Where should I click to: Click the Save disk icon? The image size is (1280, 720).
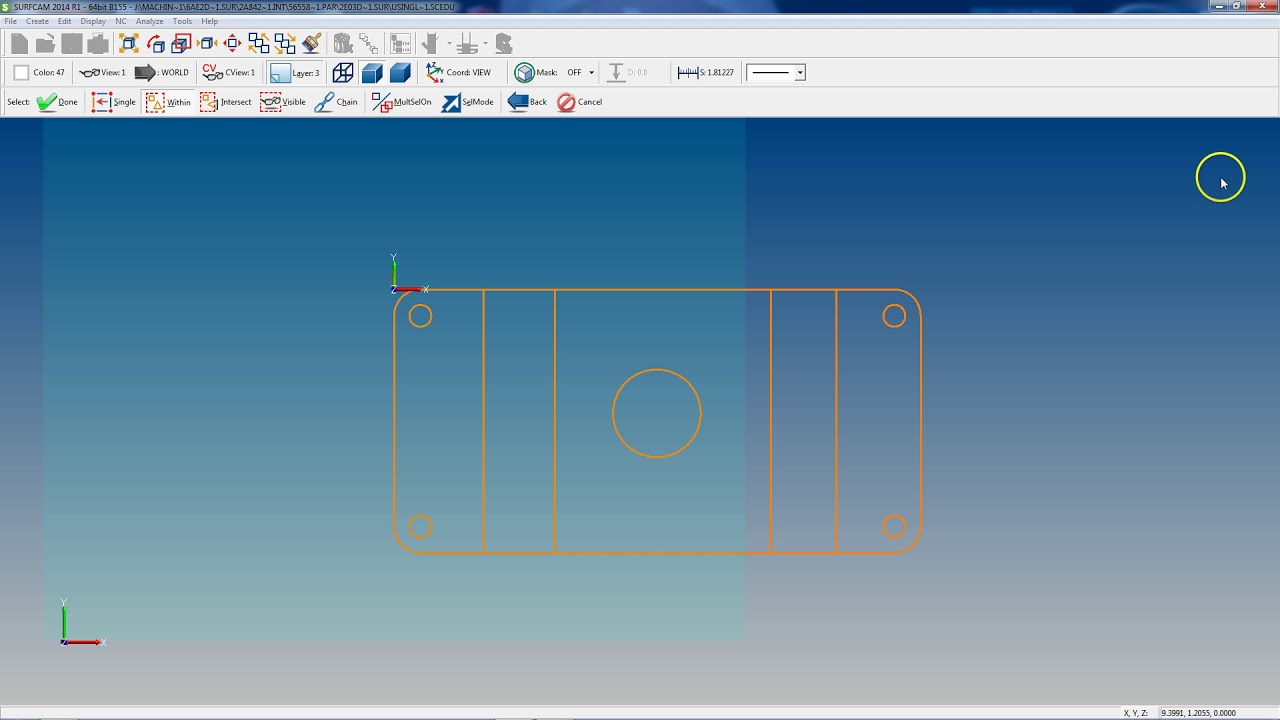pyautogui.click(x=71, y=43)
